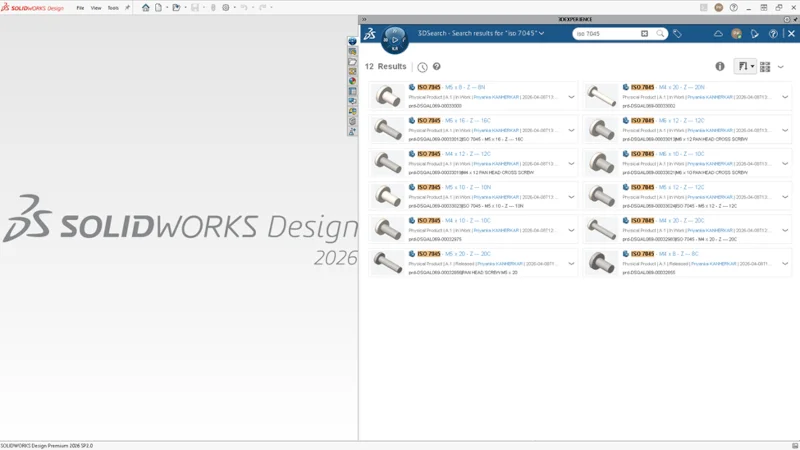Viewport: 800px width, 450px height.
Task: Open the 3DSearch title dropdown chevron
Action: [541, 33]
